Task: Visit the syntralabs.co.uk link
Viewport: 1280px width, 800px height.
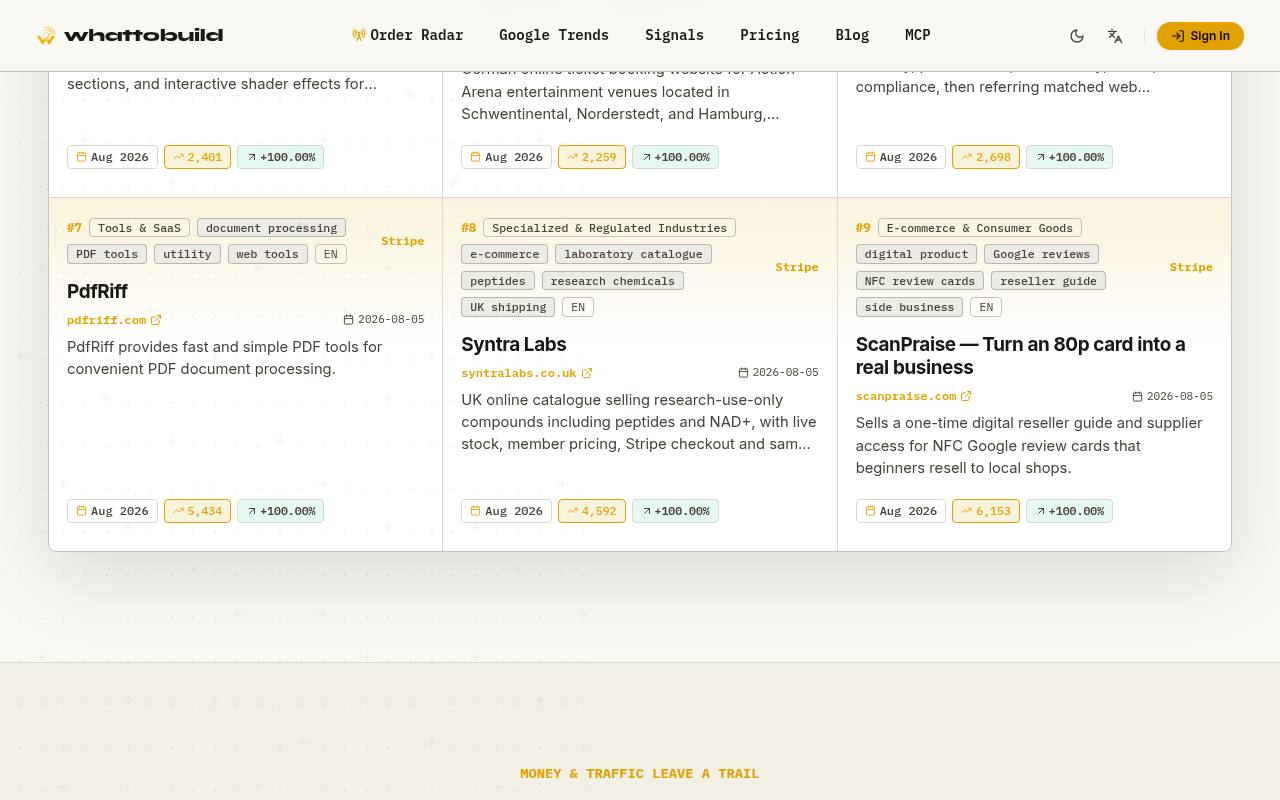Action: [x=518, y=373]
